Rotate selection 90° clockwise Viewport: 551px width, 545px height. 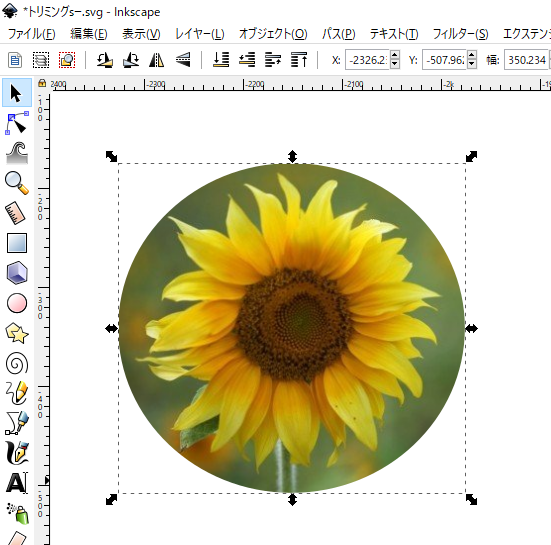pos(131,60)
